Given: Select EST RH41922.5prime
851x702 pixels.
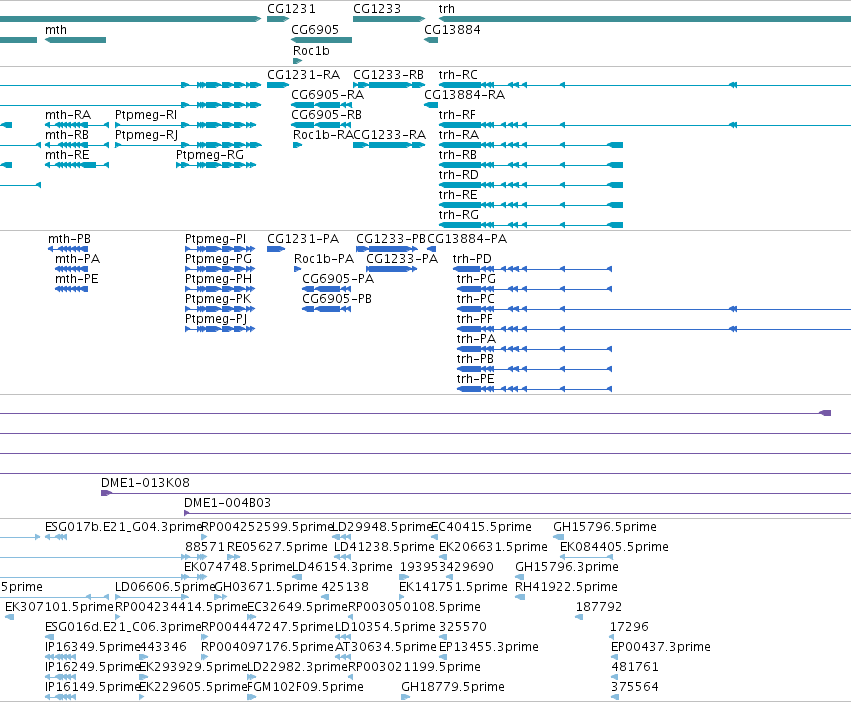Looking at the screenshot, I should [x=520, y=597].
